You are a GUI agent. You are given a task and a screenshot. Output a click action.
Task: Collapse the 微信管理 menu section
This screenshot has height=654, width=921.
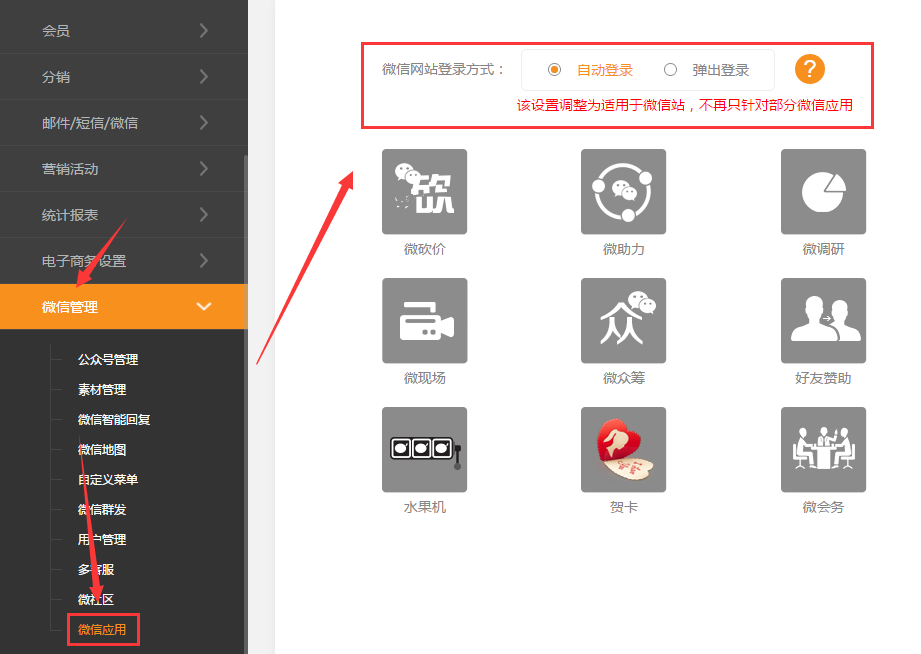(x=123, y=307)
